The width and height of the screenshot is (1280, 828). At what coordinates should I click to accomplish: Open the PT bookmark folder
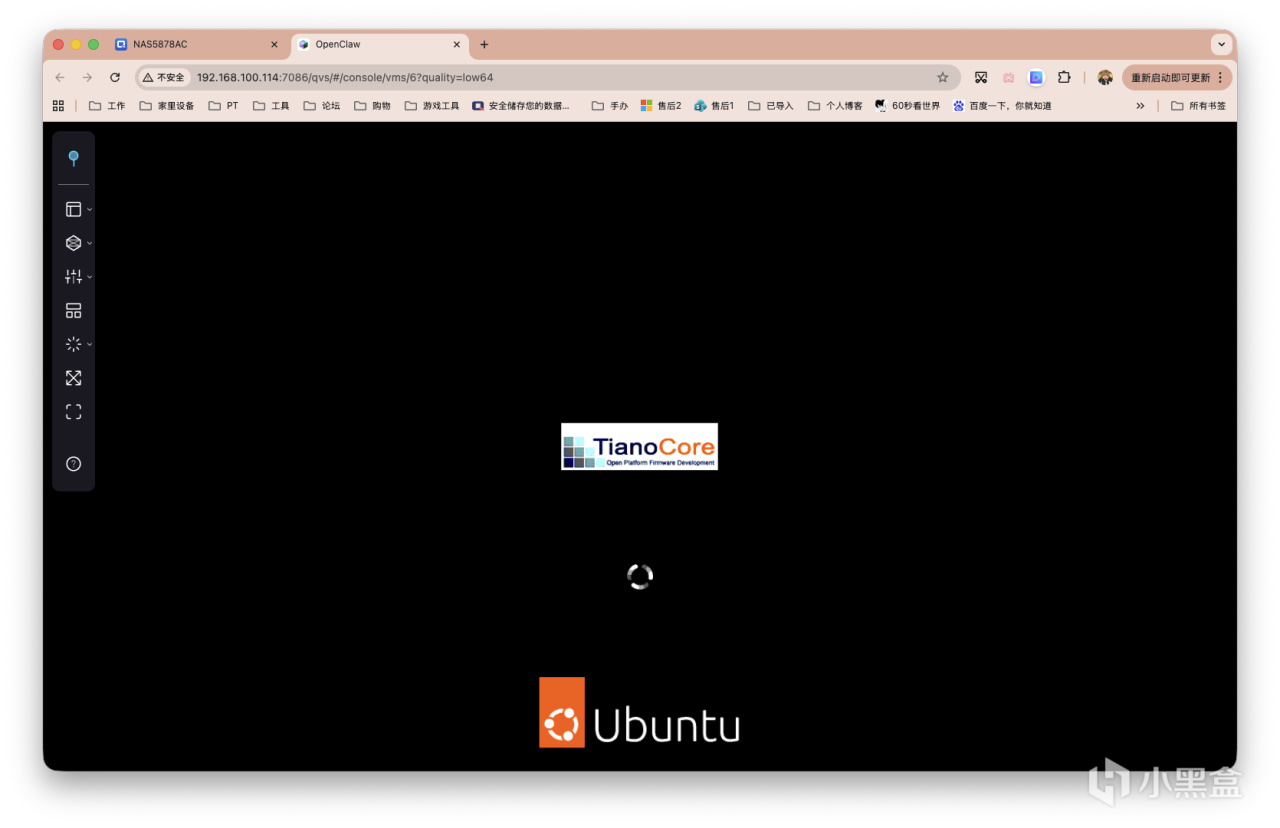tap(224, 106)
